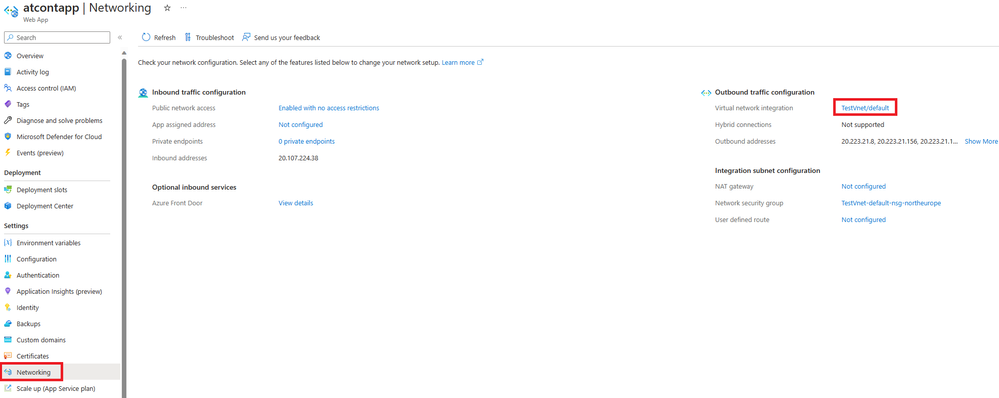Click the Certificates icon
The width and height of the screenshot is (999, 398).
[8, 356]
